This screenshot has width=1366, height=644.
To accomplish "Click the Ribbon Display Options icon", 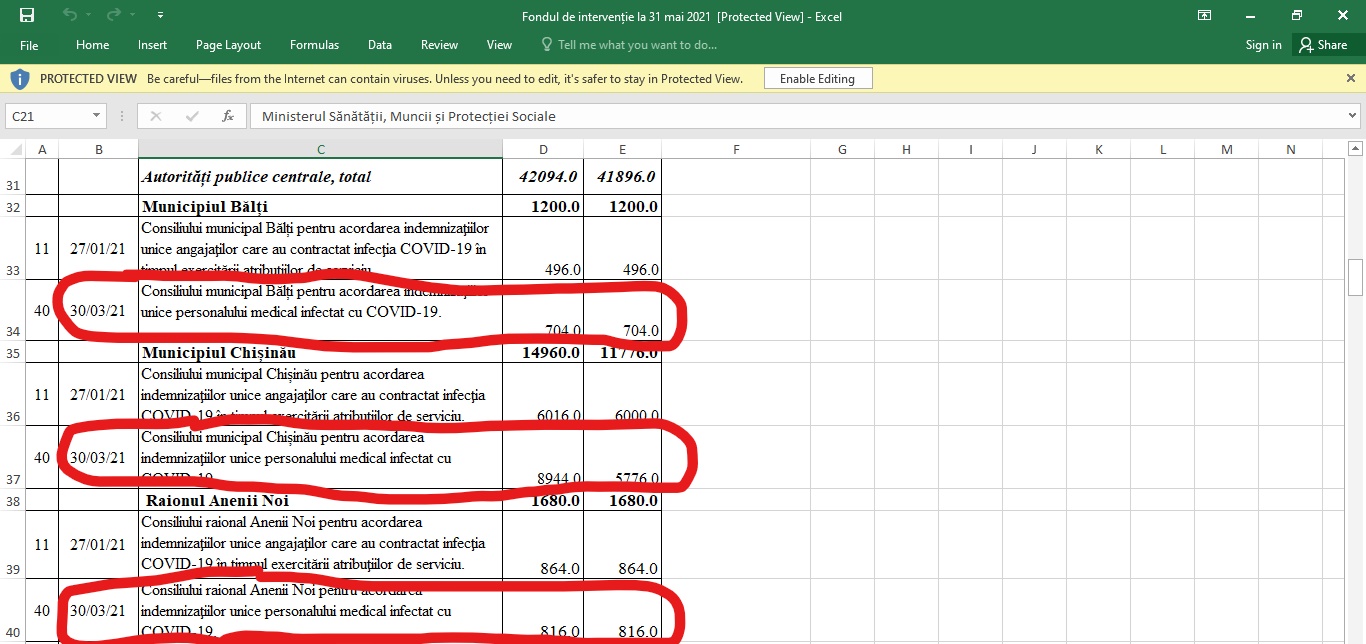I will point(1205,15).
